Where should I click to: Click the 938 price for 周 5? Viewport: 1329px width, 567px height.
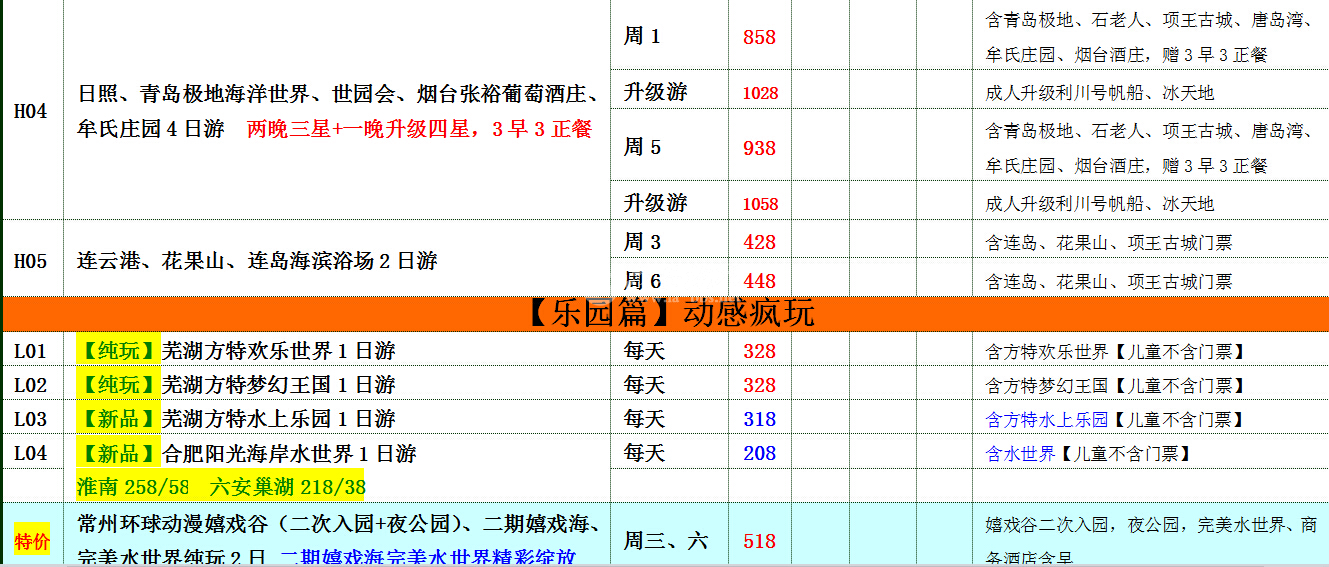pos(759,148)
